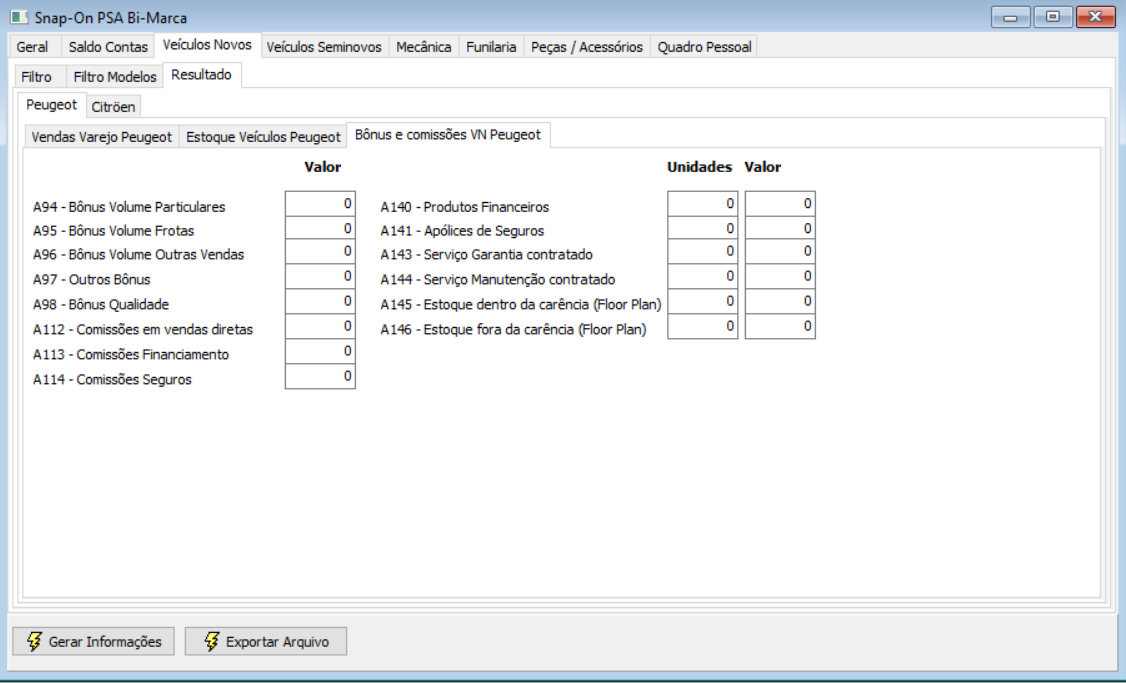Viewport: 1126px width, 683px height.
Task: Click lightning icon on Gerar Informações
Action: click(34, 641)
